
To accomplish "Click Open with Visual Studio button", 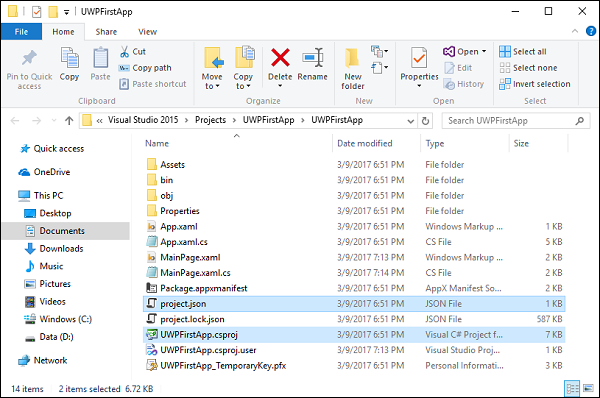I will 461,51.
